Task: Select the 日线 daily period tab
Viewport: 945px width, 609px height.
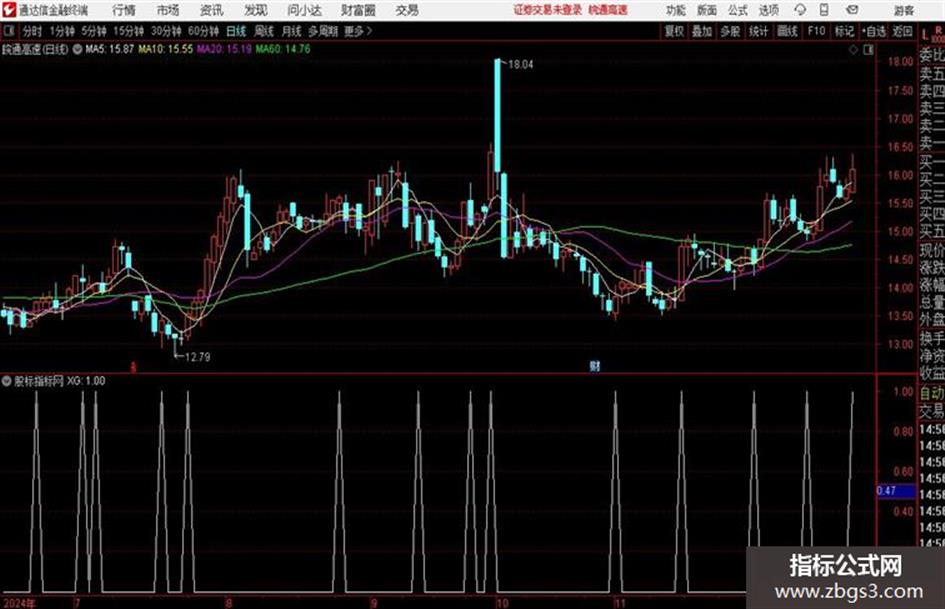Action: tap(236, 31)
